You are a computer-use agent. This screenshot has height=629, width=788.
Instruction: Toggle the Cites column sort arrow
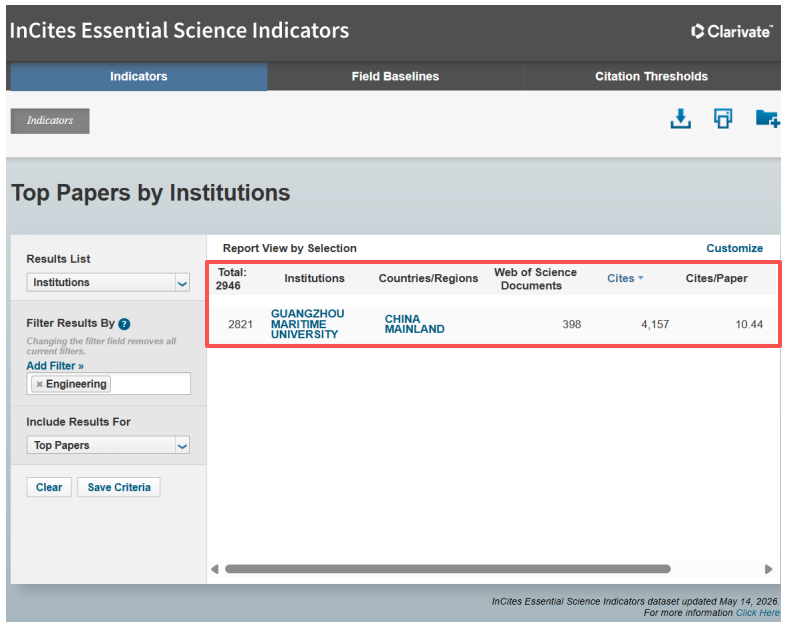point(641,278)
